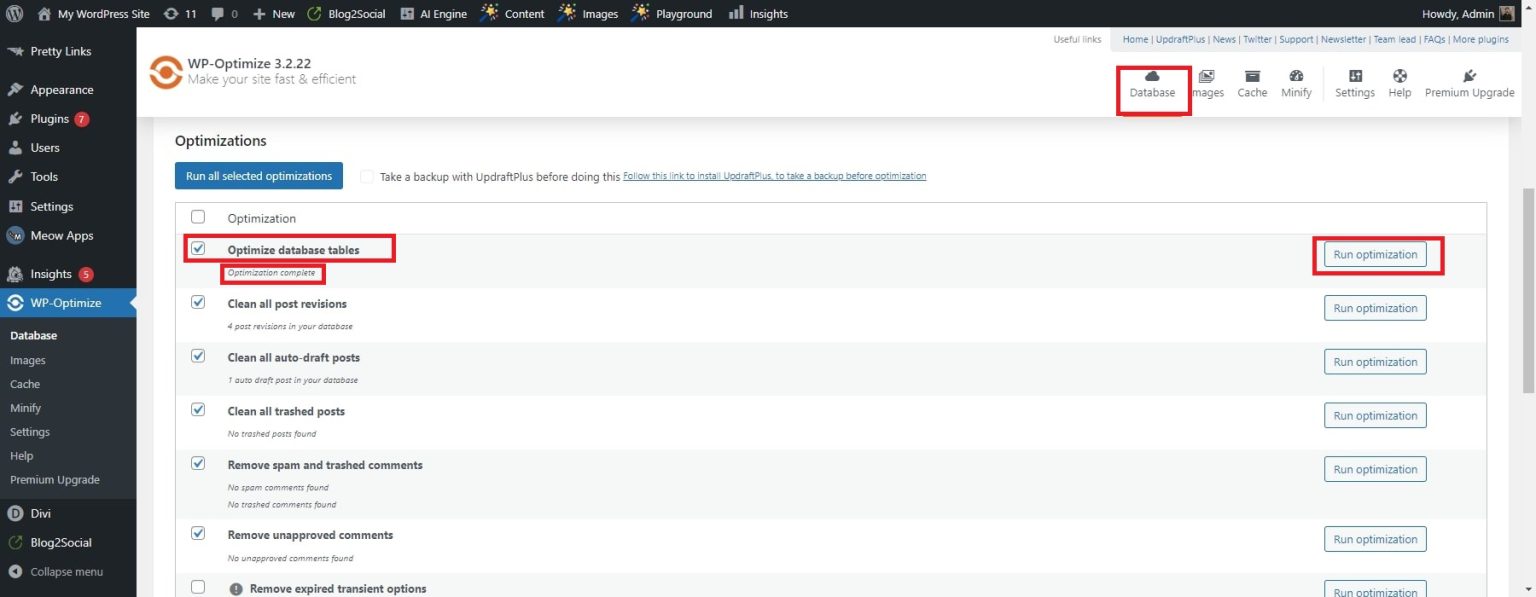Expand the Meow Apps sidebar menu

60,235
